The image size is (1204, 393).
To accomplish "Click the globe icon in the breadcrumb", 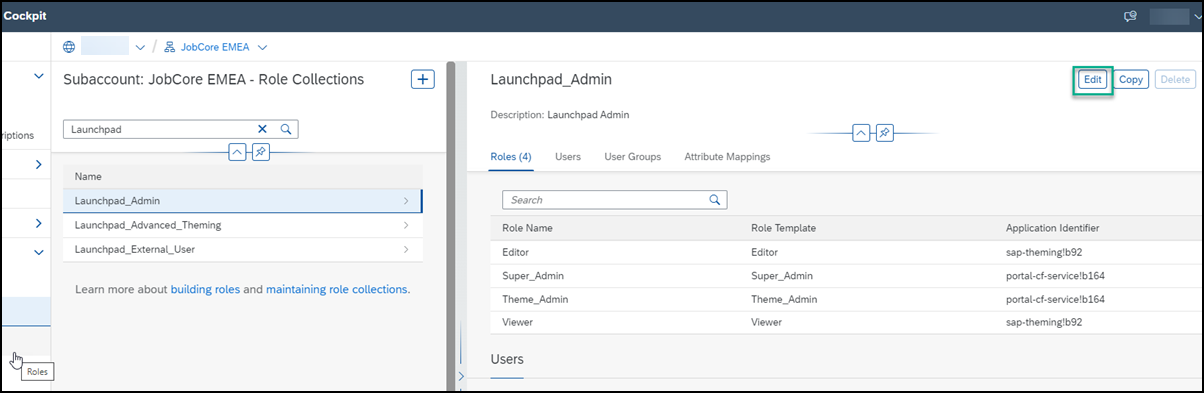I will point(69,47).
